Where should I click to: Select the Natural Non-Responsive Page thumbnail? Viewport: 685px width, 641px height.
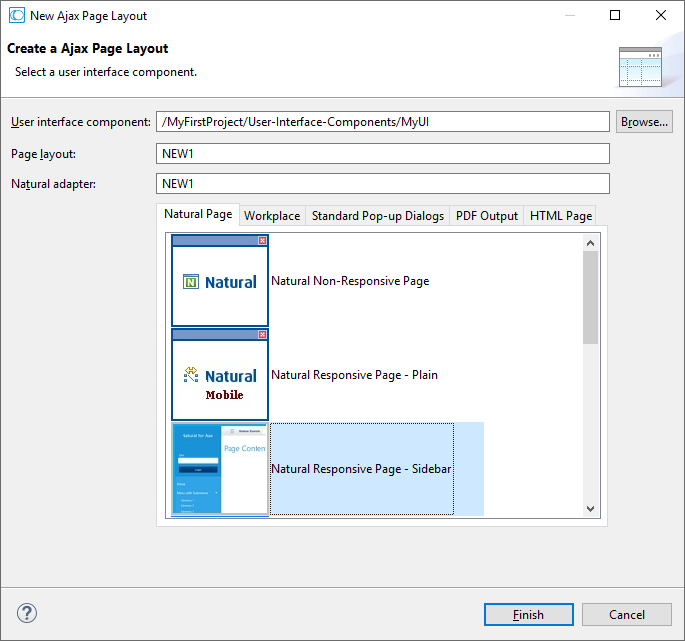point(220,281)
